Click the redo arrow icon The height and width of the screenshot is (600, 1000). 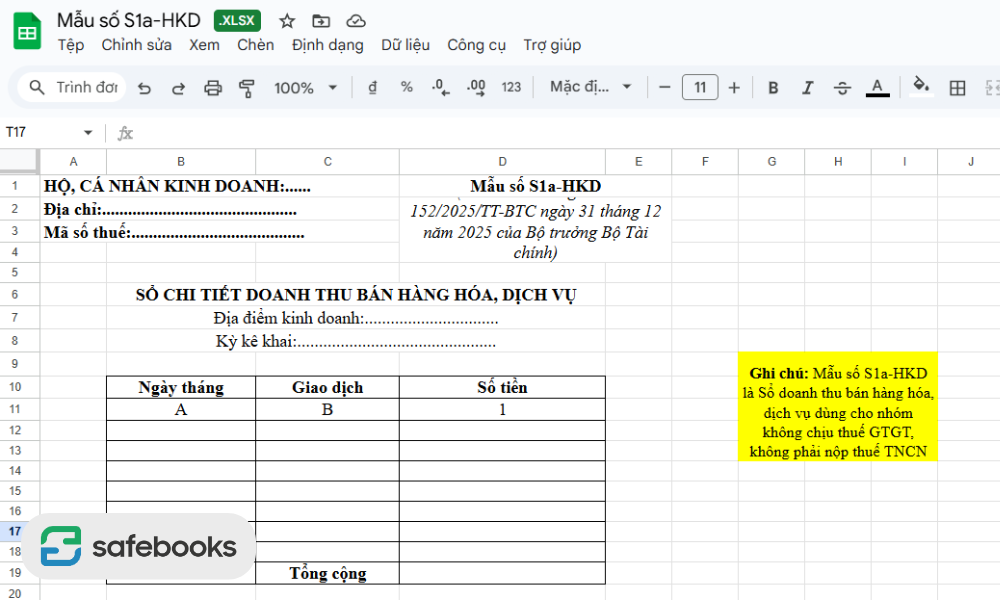pyautogui.click(x=178, y=88)
